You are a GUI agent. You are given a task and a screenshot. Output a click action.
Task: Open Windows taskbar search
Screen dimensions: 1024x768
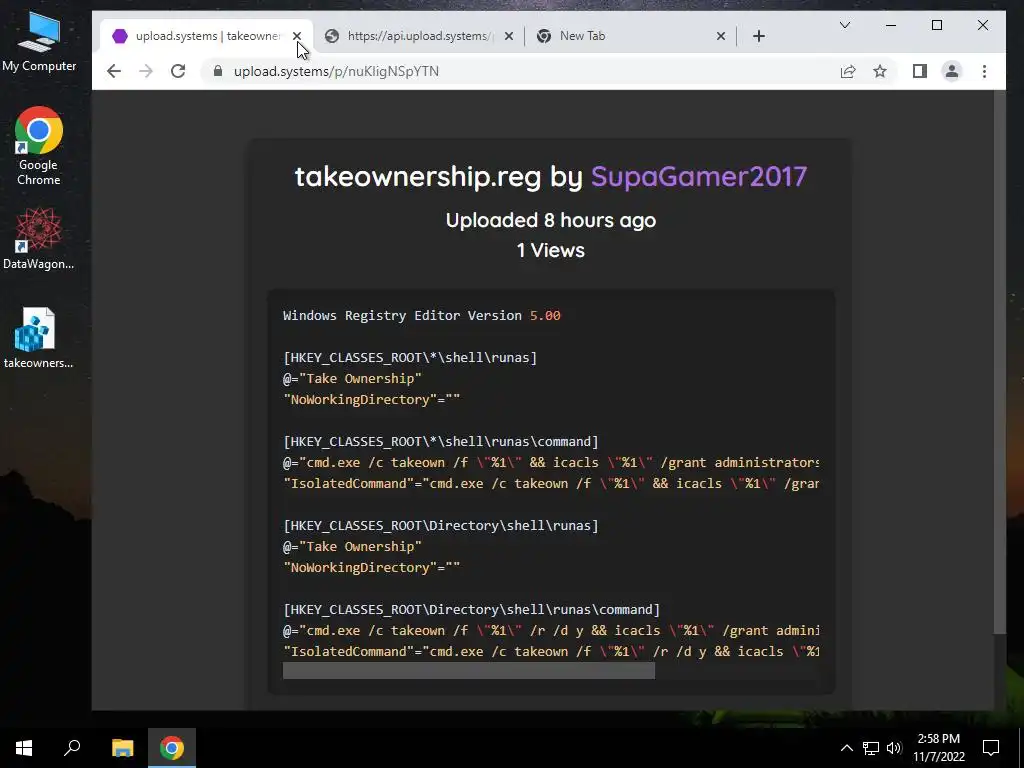[72, 748]
